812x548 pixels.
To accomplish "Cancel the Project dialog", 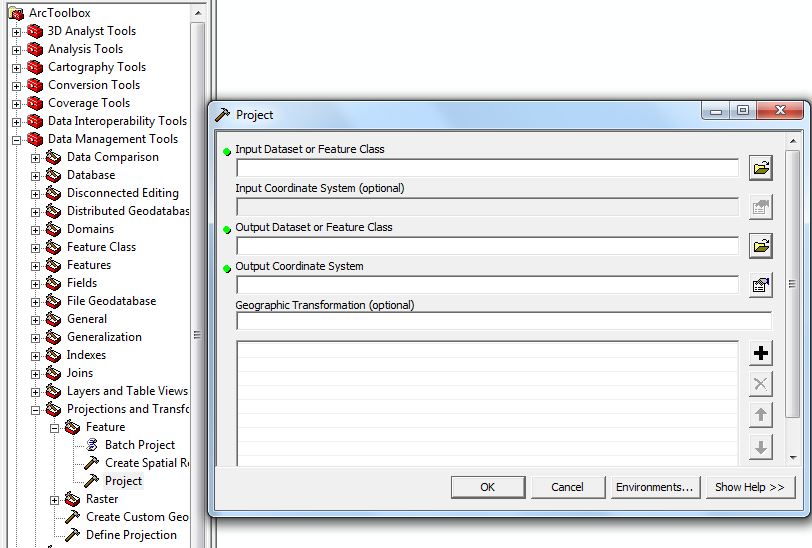I will 567,487.
